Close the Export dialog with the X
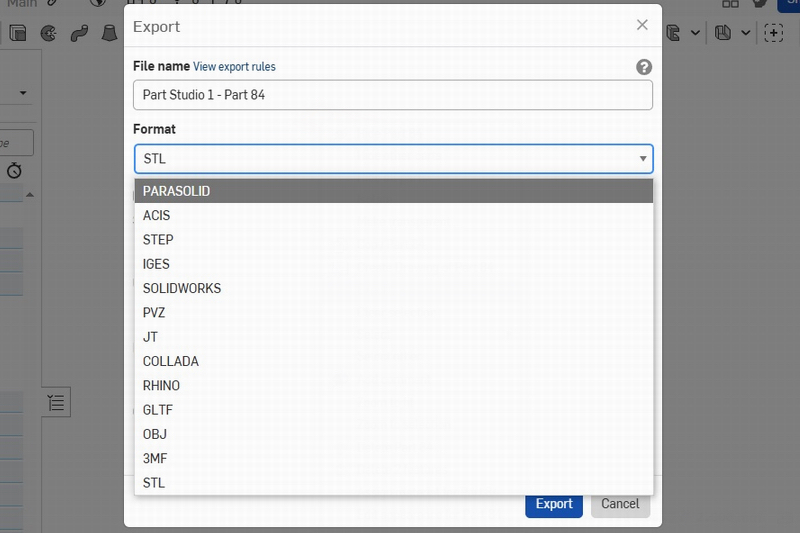Screen dimensions: 800x533 (642, 25)
